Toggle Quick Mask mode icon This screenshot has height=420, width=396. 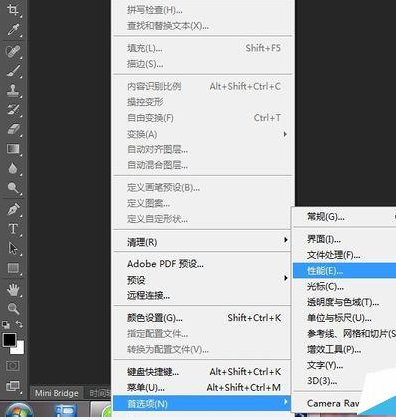[x=13, y=366]
